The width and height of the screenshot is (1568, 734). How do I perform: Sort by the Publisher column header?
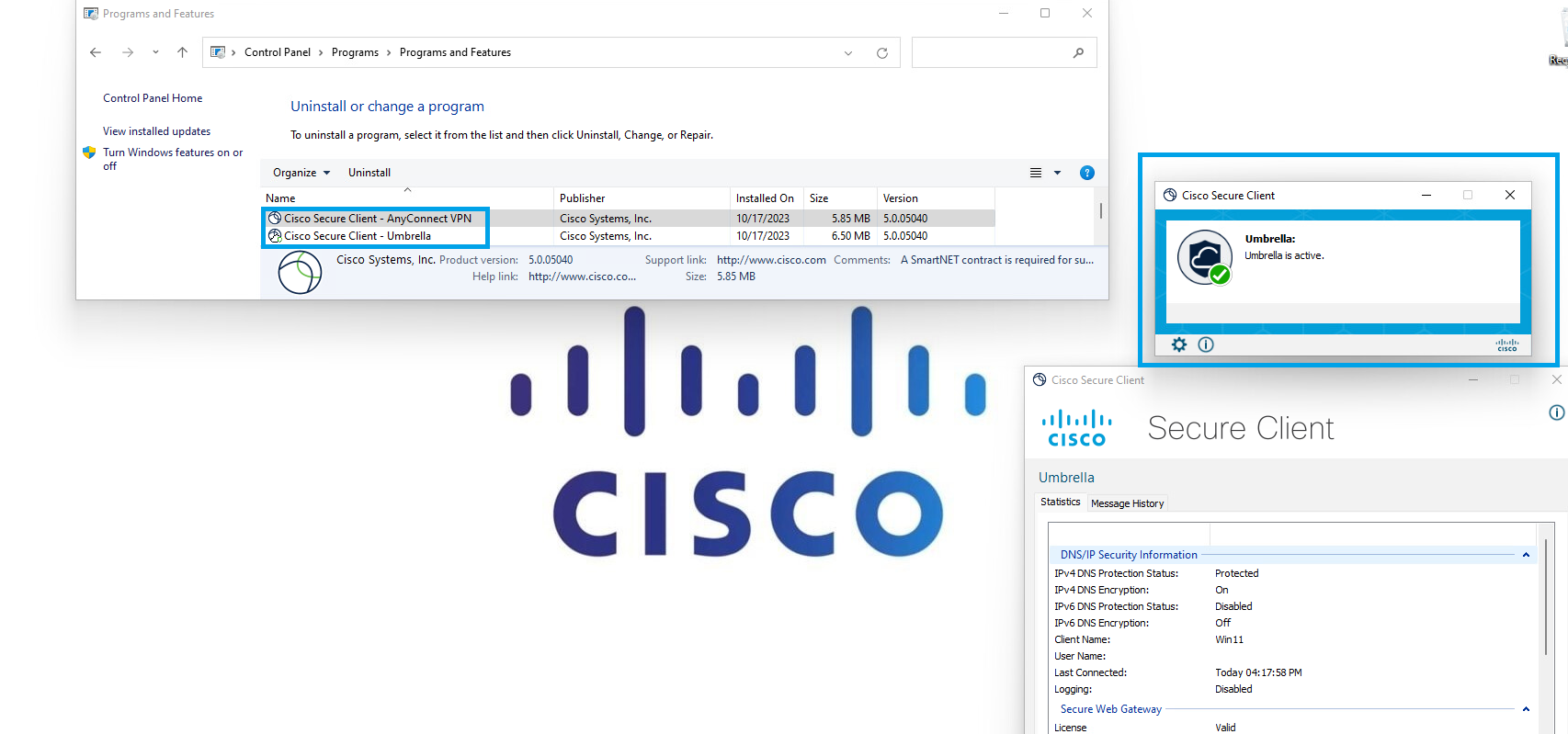[642, 198]
